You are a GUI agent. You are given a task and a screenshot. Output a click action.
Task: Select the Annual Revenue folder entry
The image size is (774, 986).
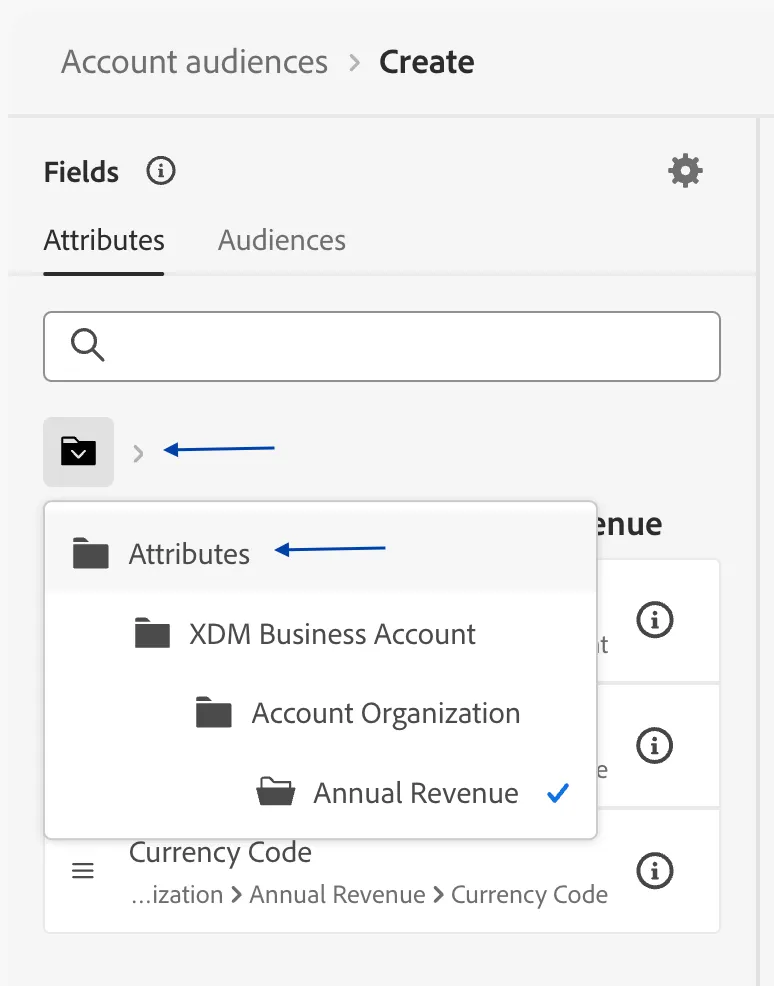(321, 792)
